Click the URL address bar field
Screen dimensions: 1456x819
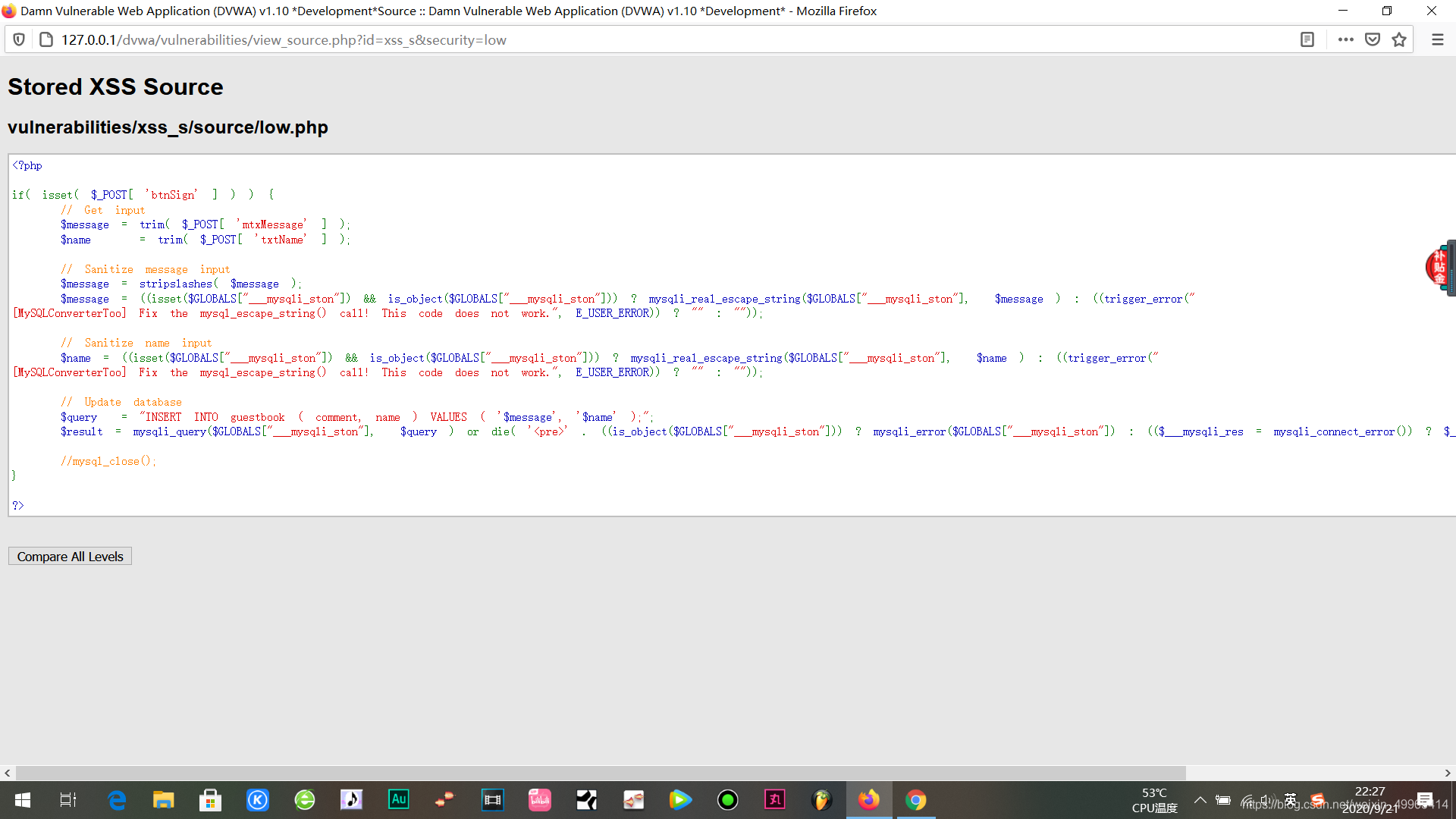click(x=667, y=39)
